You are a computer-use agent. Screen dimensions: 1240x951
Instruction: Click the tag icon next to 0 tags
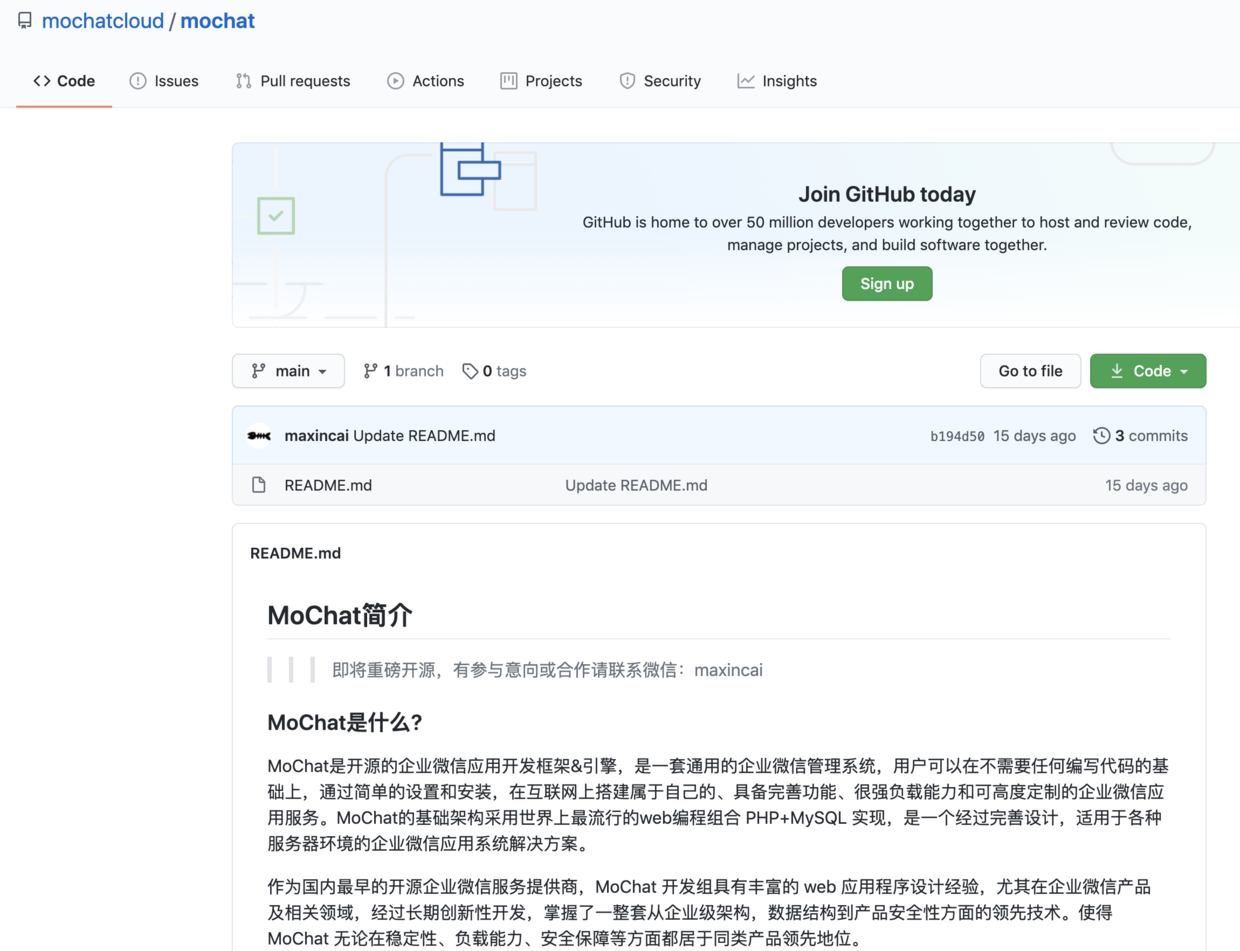[x=470, y=371]
